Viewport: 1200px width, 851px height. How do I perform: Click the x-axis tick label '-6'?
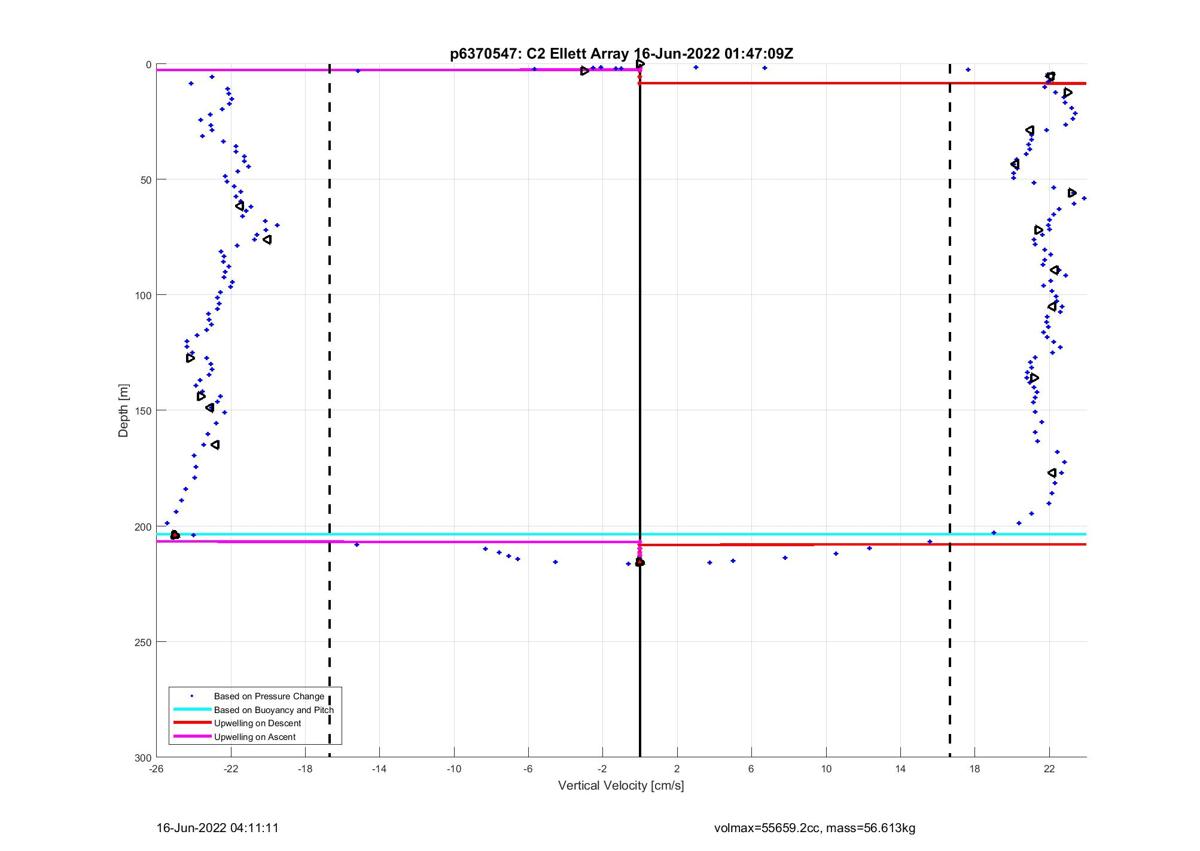coord(528,769)
